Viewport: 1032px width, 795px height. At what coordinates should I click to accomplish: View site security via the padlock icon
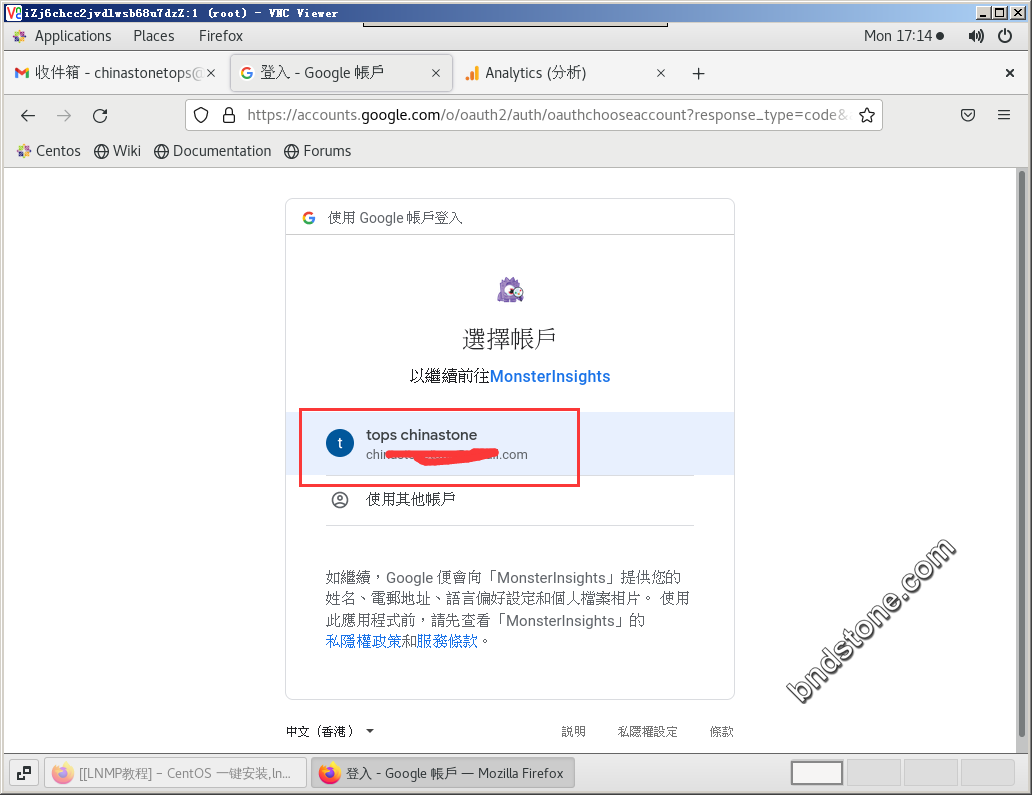click(x=229, y=115)
